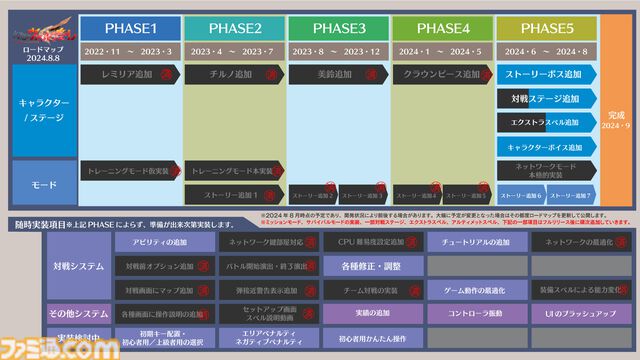Click the ゲーム動作の最適化 cell
This screenshot has width=640, height=360.
pos(478,290)
